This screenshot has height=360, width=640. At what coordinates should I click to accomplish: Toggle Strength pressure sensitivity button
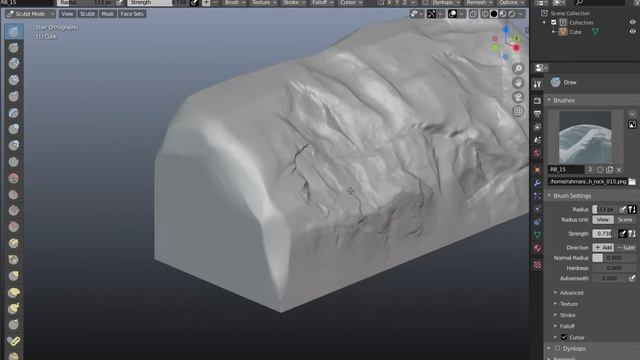[622, 233]
